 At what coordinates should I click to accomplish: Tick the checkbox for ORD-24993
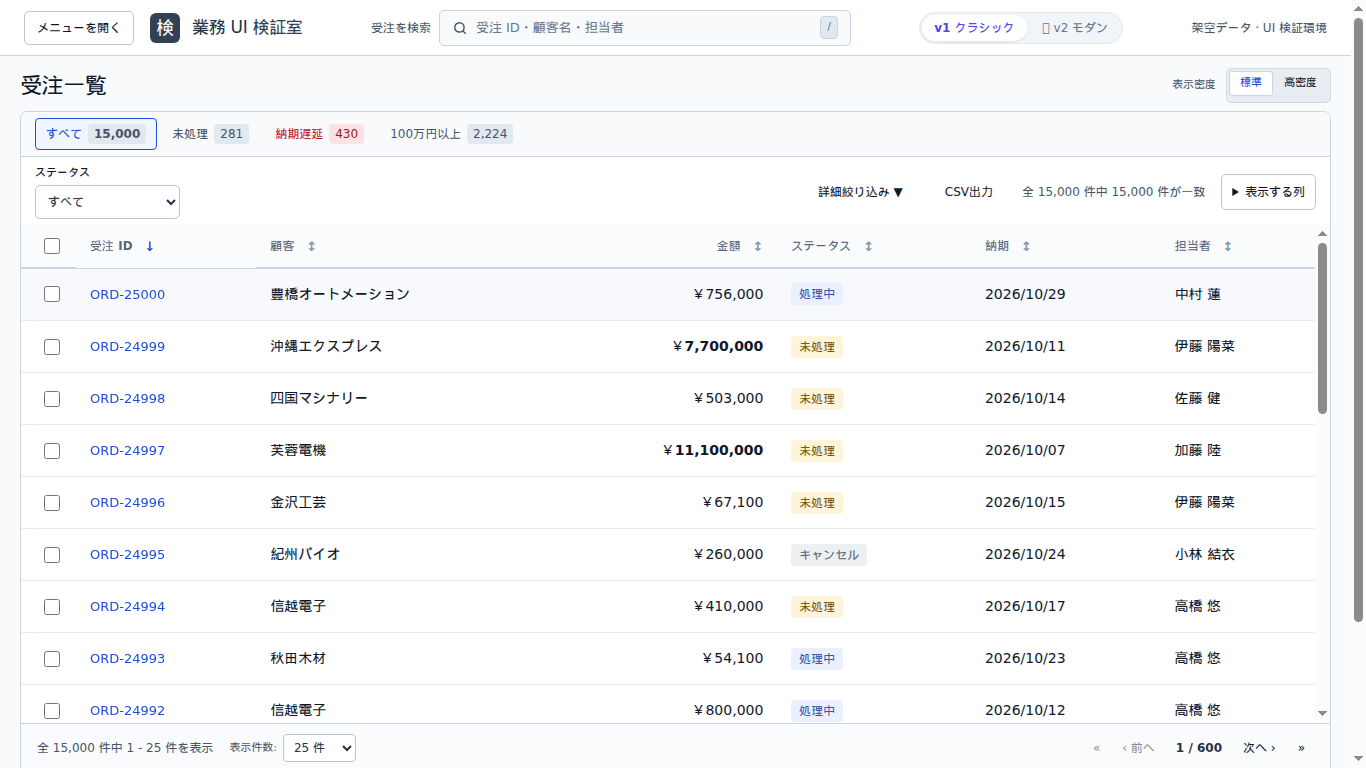point(52,658)
